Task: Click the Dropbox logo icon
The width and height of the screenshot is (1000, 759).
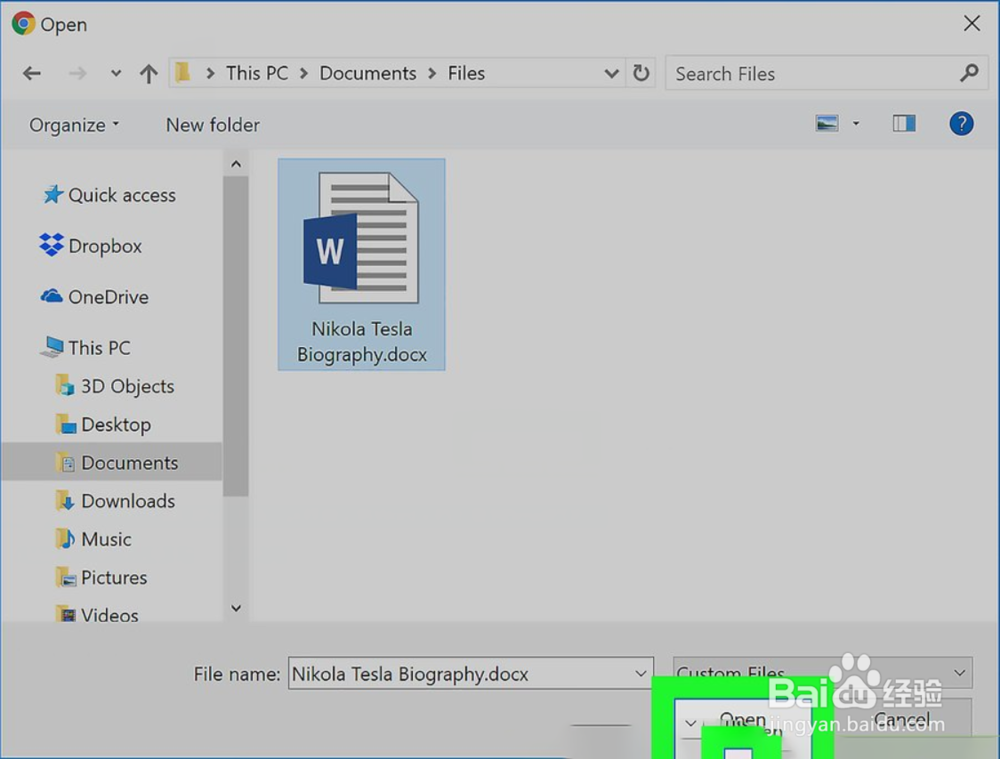Action: pyautogui.click(x=51, y=244)
